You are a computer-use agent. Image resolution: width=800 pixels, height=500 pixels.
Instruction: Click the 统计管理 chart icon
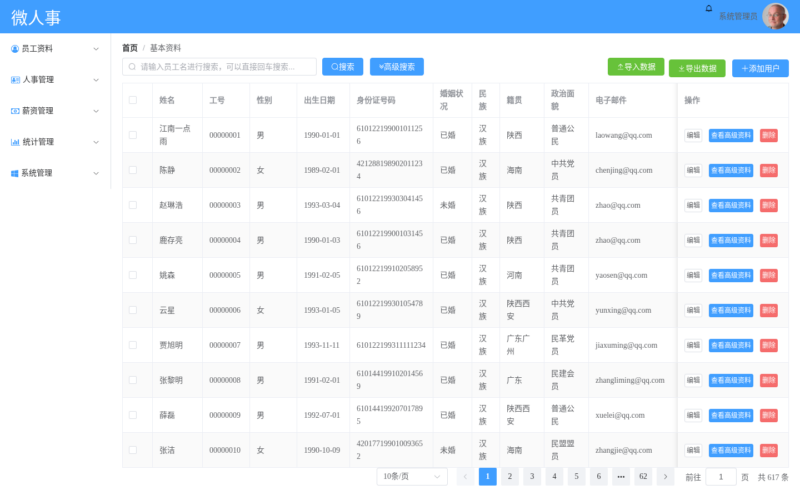(x=15, y=142)
